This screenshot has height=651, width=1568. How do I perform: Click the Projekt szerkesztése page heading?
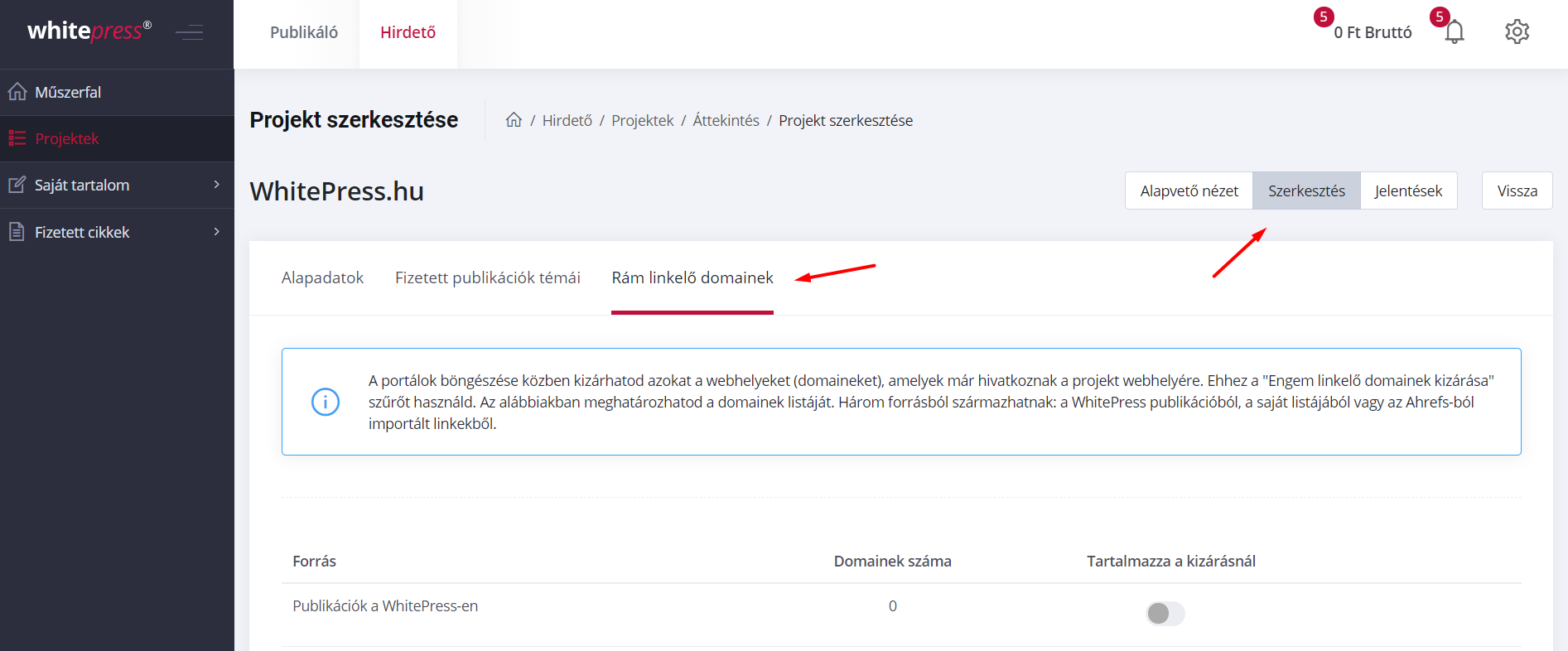354,120
